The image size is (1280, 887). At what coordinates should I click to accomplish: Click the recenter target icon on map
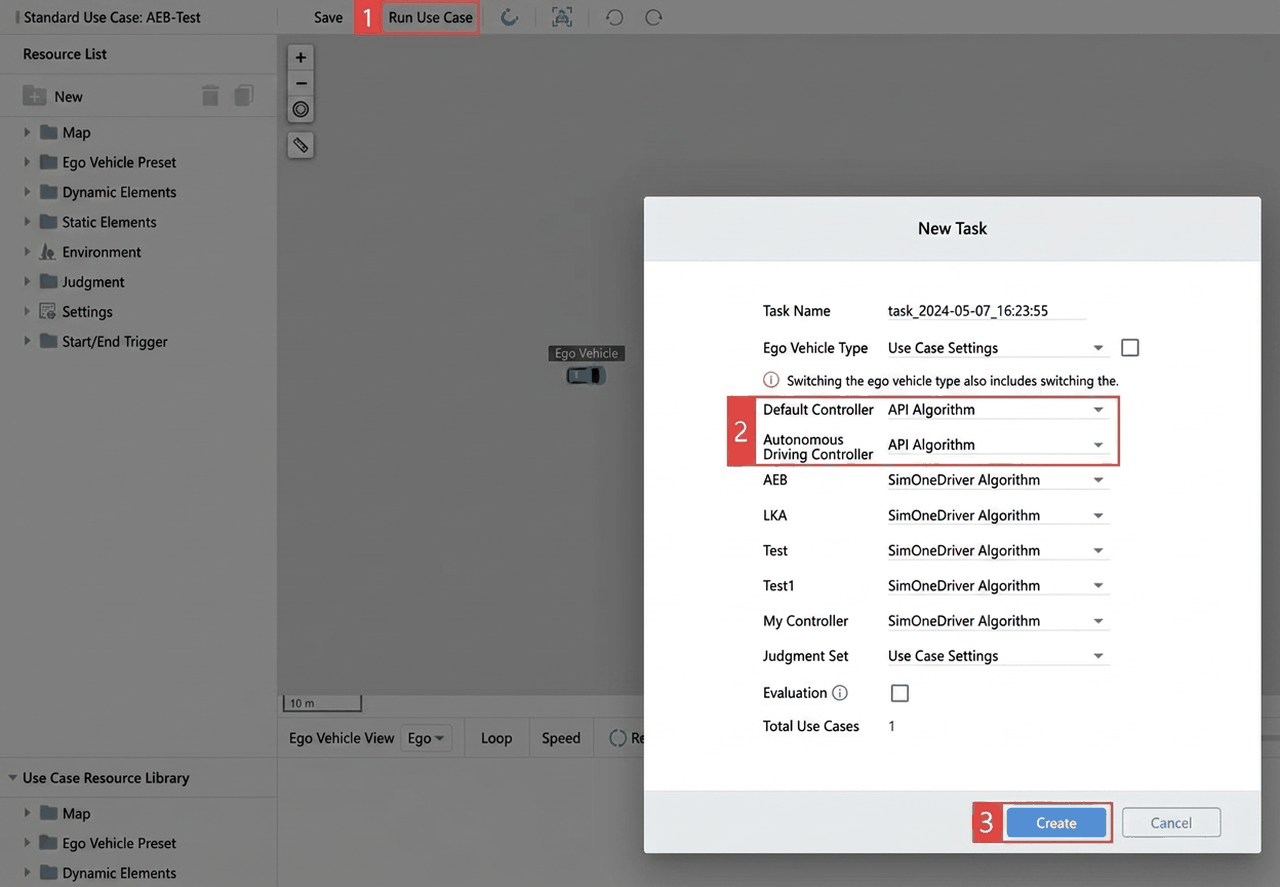pyautogui.click(x=300, y=109)
